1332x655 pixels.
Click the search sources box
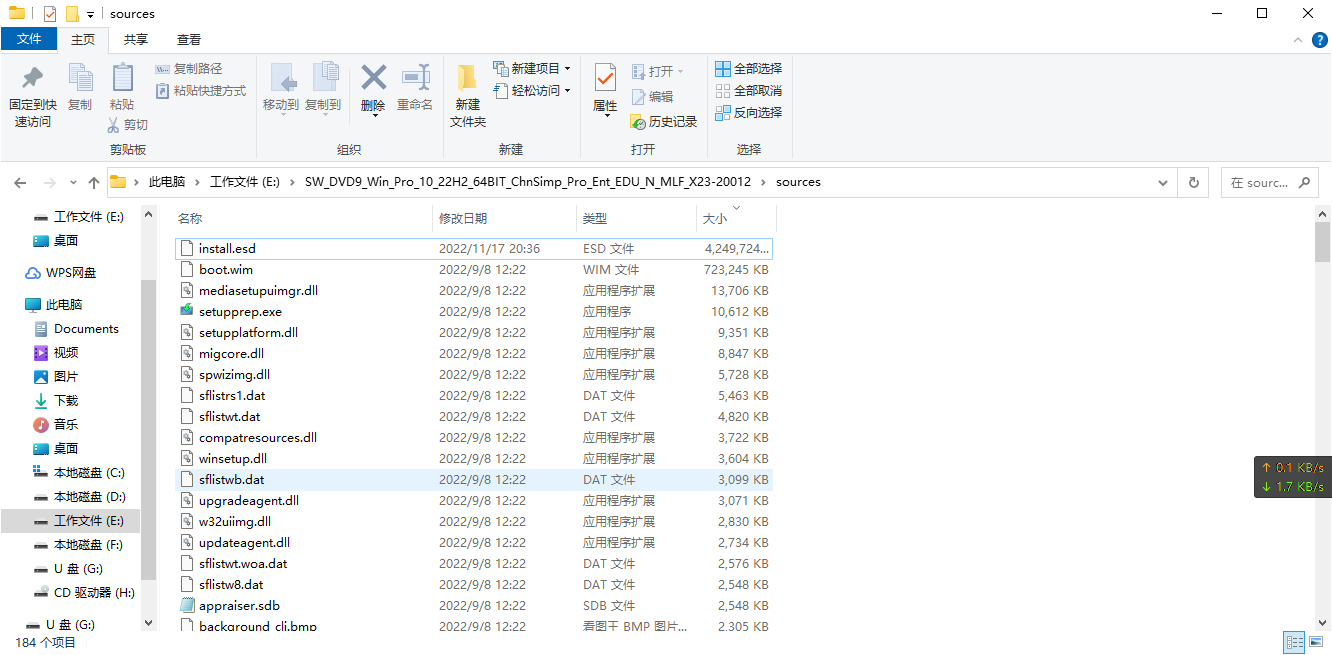click(1269, 183)
